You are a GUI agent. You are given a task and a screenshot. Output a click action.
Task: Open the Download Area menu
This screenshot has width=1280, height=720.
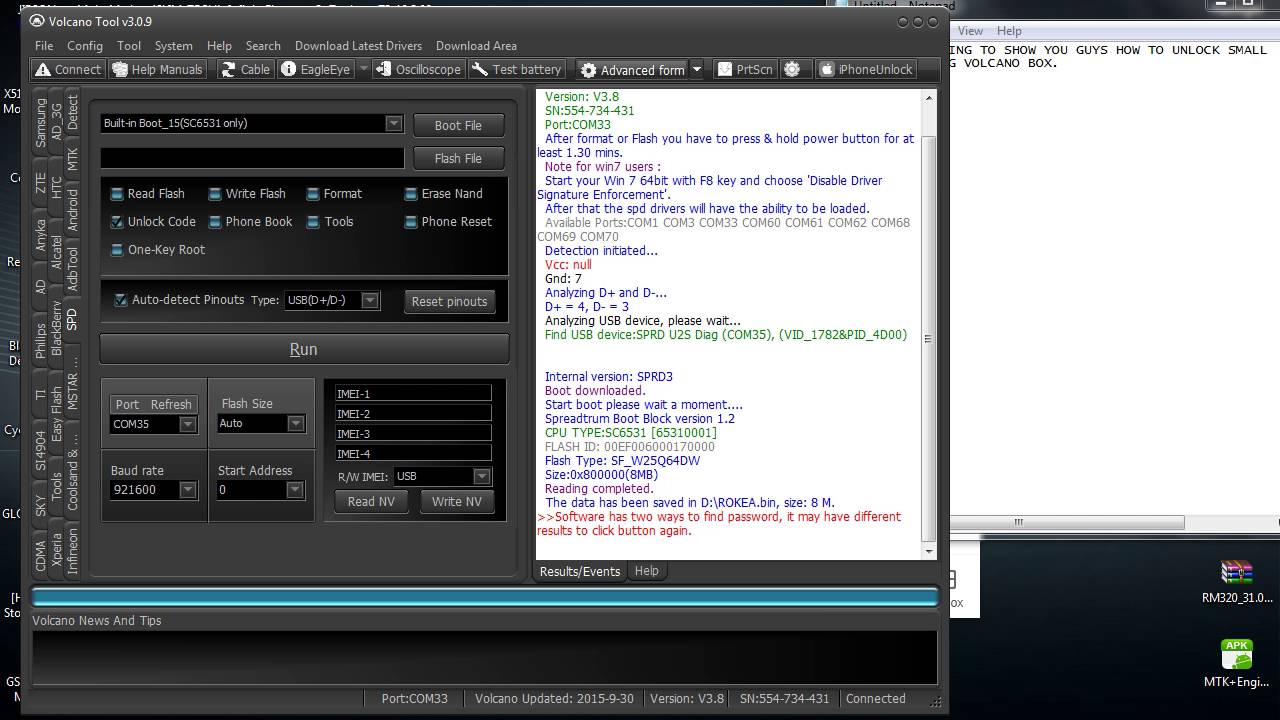[x=476, y=46]
